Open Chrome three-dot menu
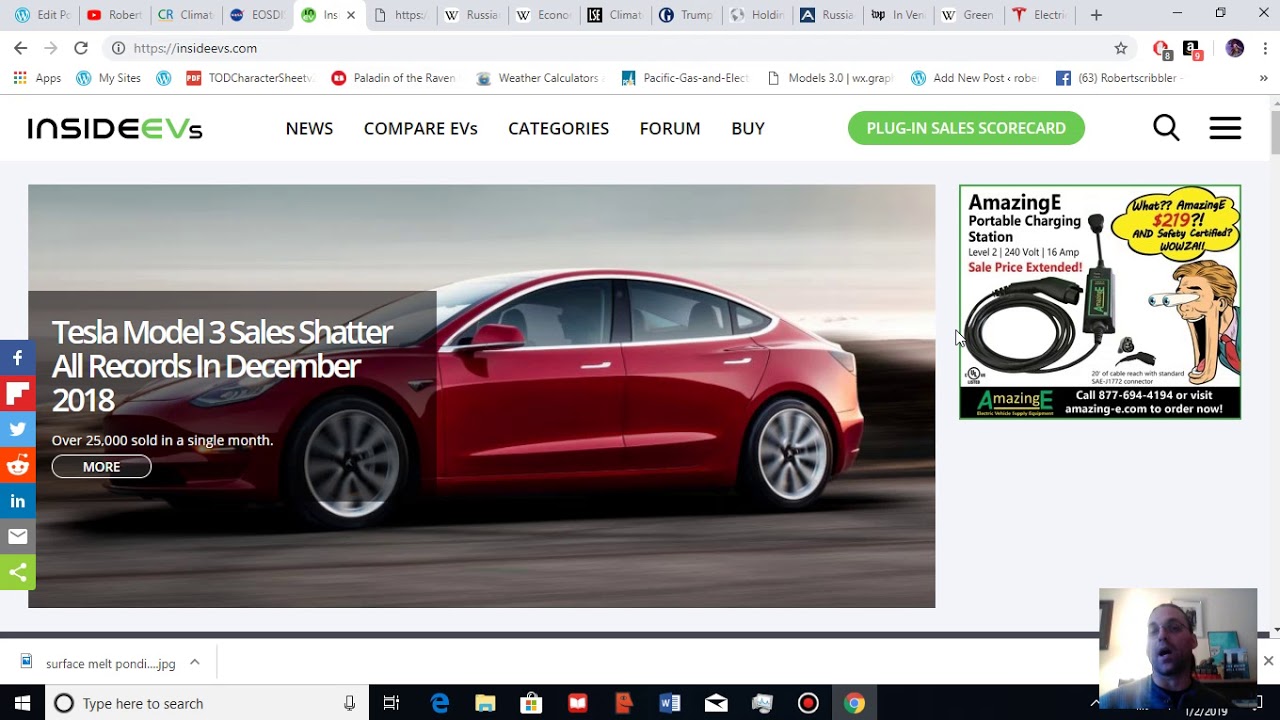1280x720 pixels. (1265, 48)
